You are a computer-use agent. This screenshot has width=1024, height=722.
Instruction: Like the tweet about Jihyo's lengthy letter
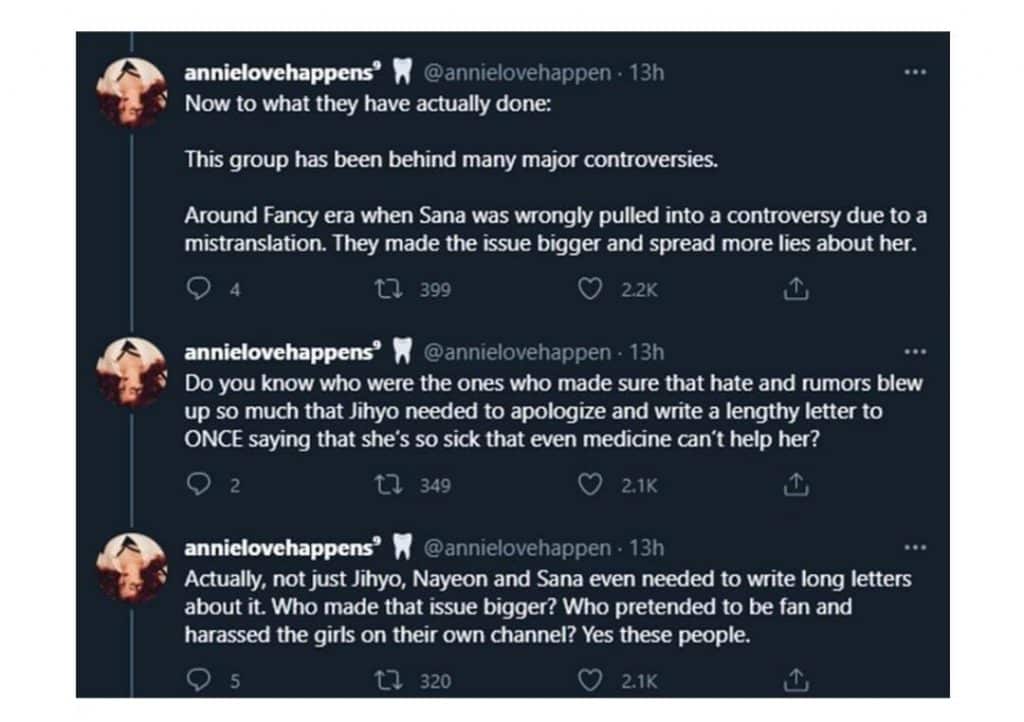[592, 485]
